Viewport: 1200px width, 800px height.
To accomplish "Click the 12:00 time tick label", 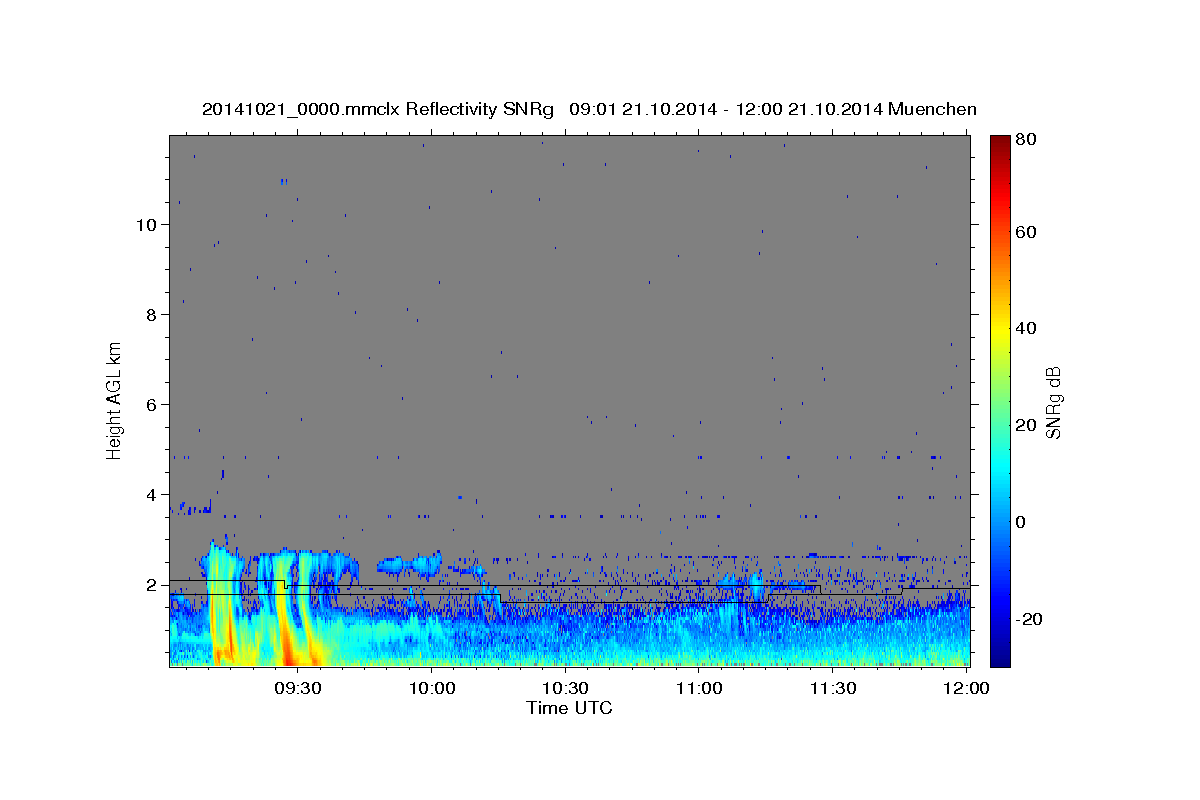I will (966, 689).
